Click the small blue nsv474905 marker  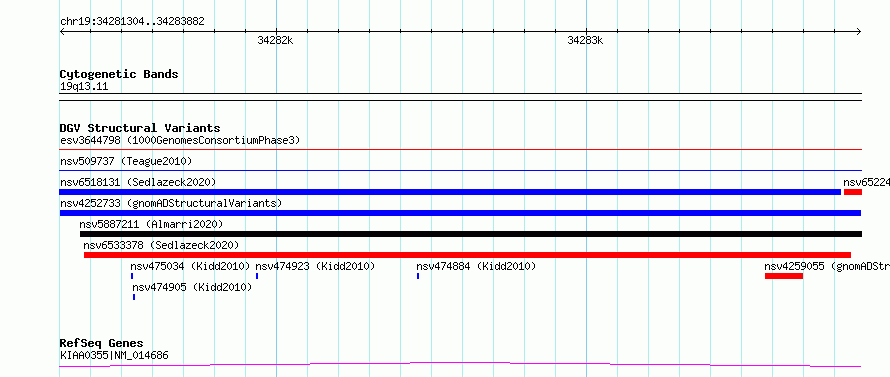click(x=134, y=297)
